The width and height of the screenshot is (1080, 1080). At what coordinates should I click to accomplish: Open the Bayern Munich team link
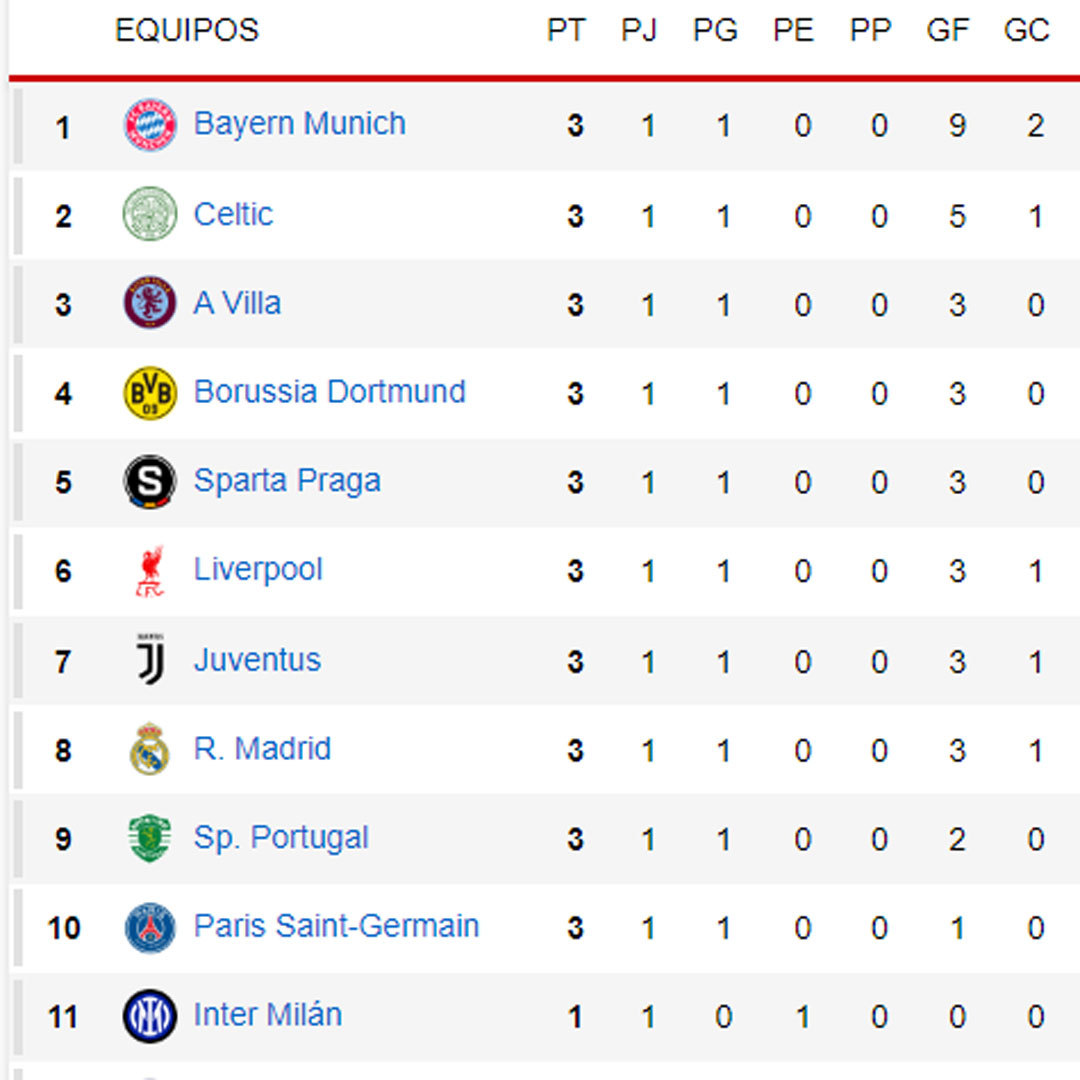pyautogui.click(x=299, y=123)
